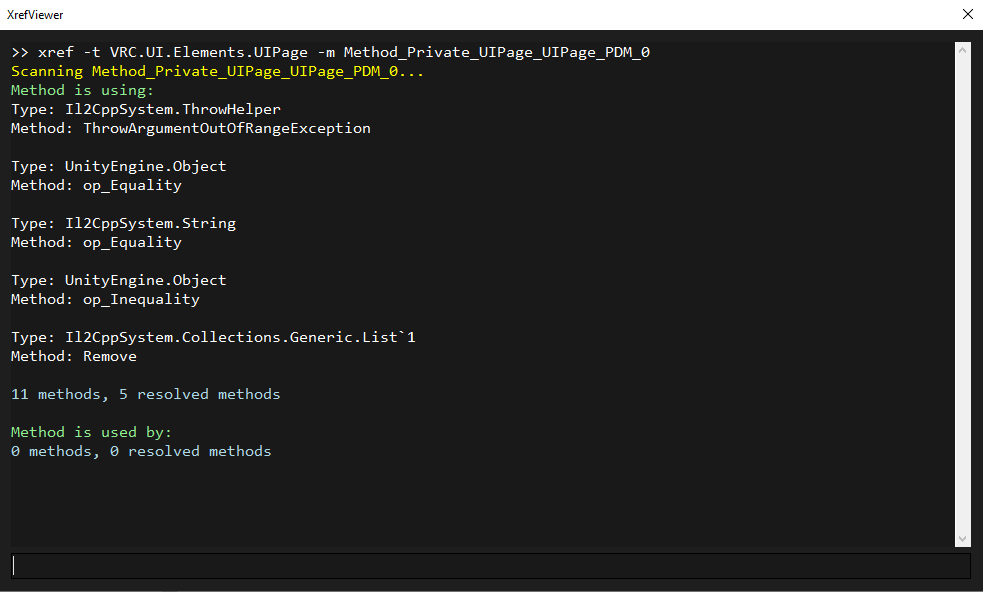Click the green 'Method is using:' heading
Viewport: 983px width, 592px height.
(x=82, y=90)
